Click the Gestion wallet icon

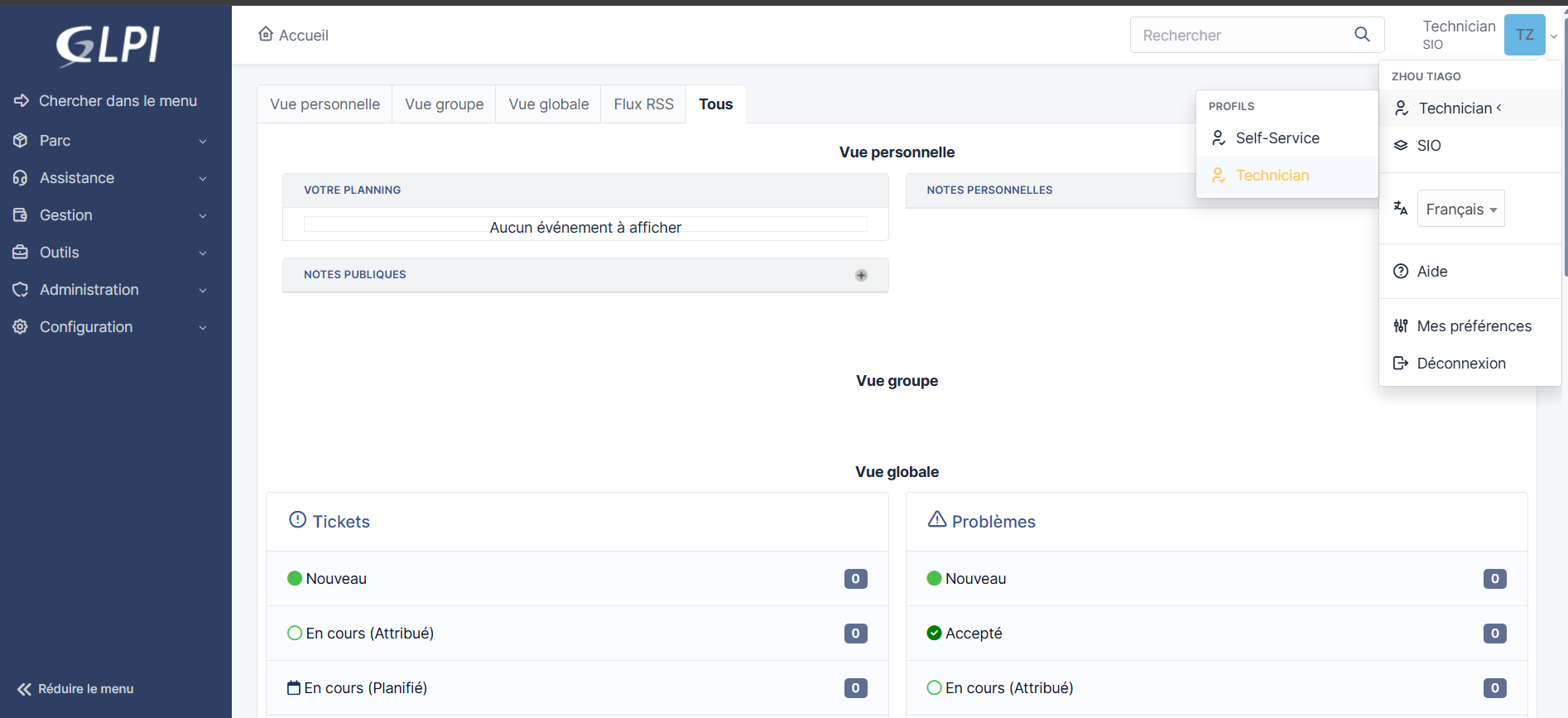coord(21,214)
